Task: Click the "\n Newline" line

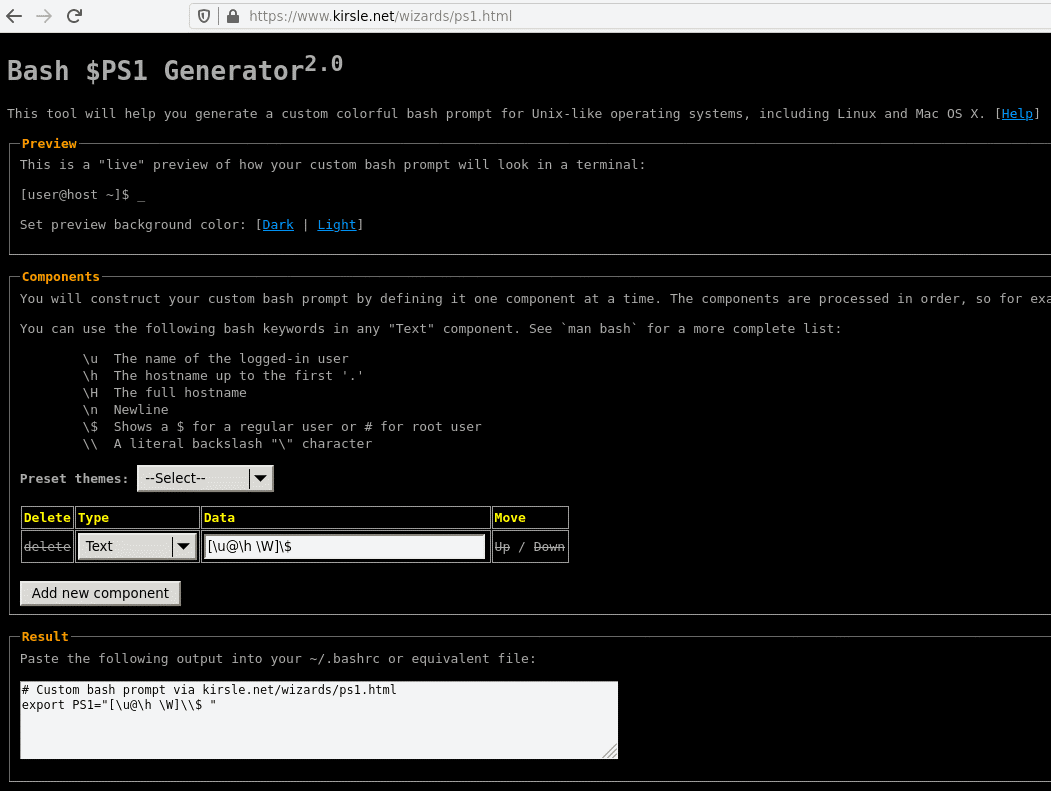Action: coord(125,410)
